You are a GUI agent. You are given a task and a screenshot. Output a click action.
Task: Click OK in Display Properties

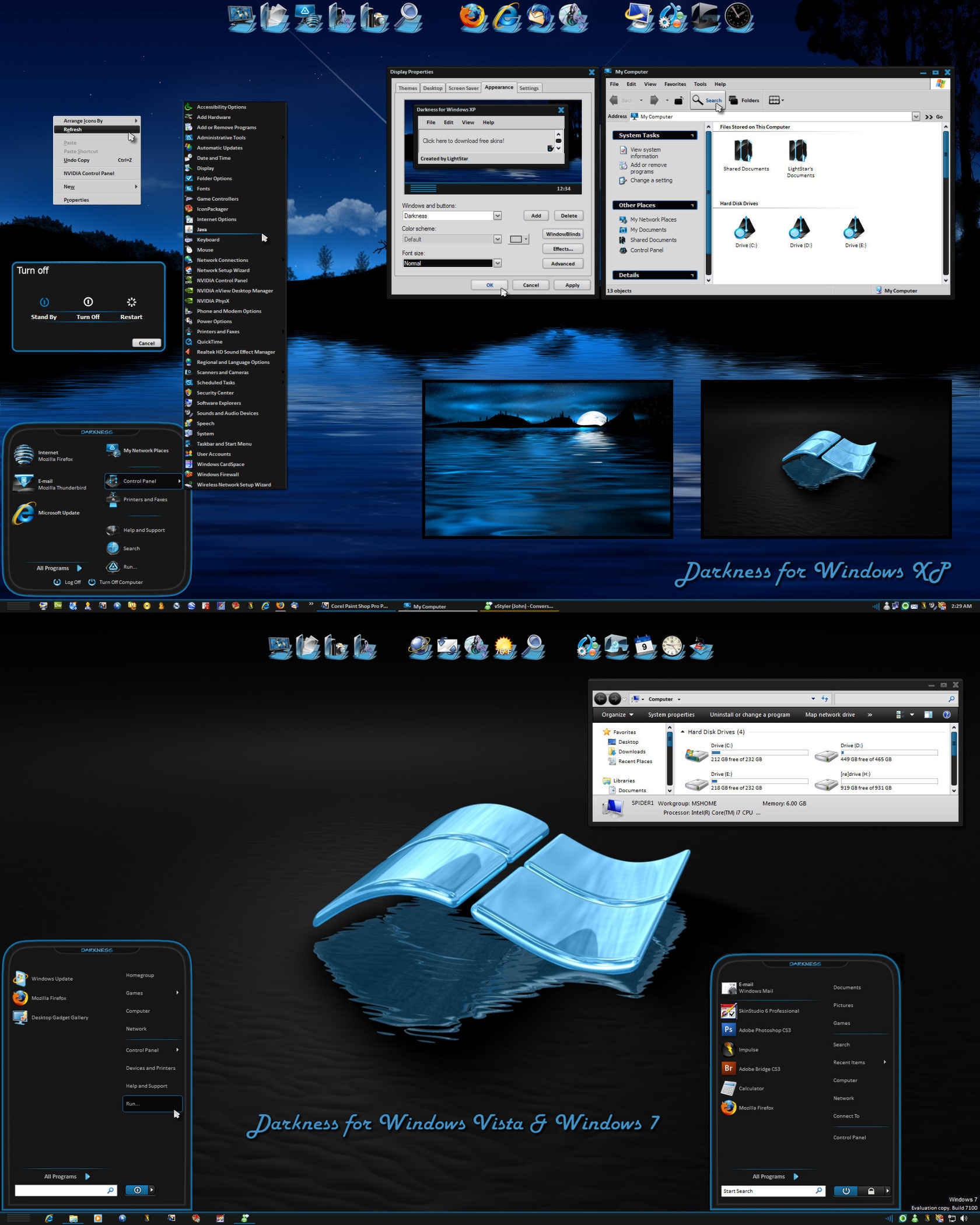click(x=489, y=285)
